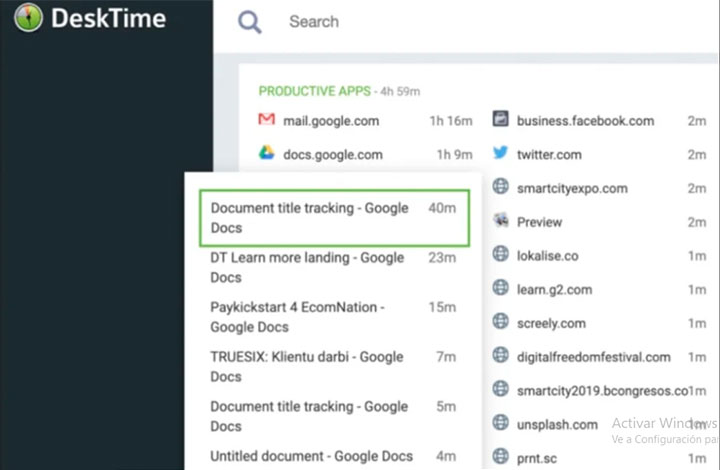Click the PRODUCTIVE APPS heading
Screen dimensions: 720x470
[x=315, y=91]
